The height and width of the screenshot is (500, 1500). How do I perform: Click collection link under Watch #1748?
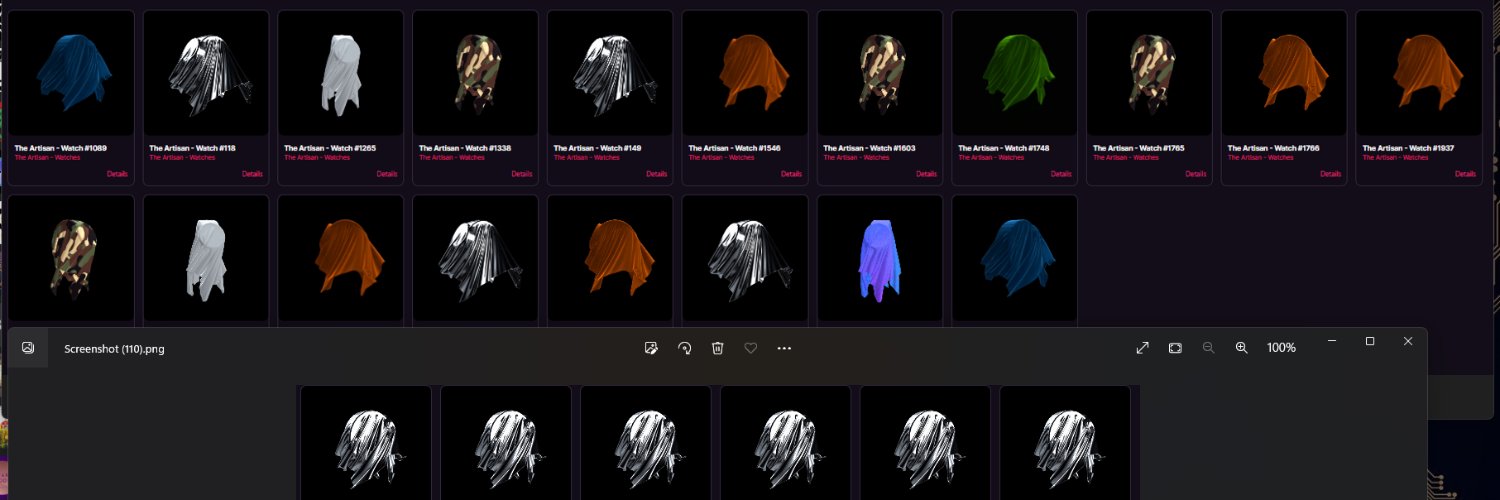991,157
